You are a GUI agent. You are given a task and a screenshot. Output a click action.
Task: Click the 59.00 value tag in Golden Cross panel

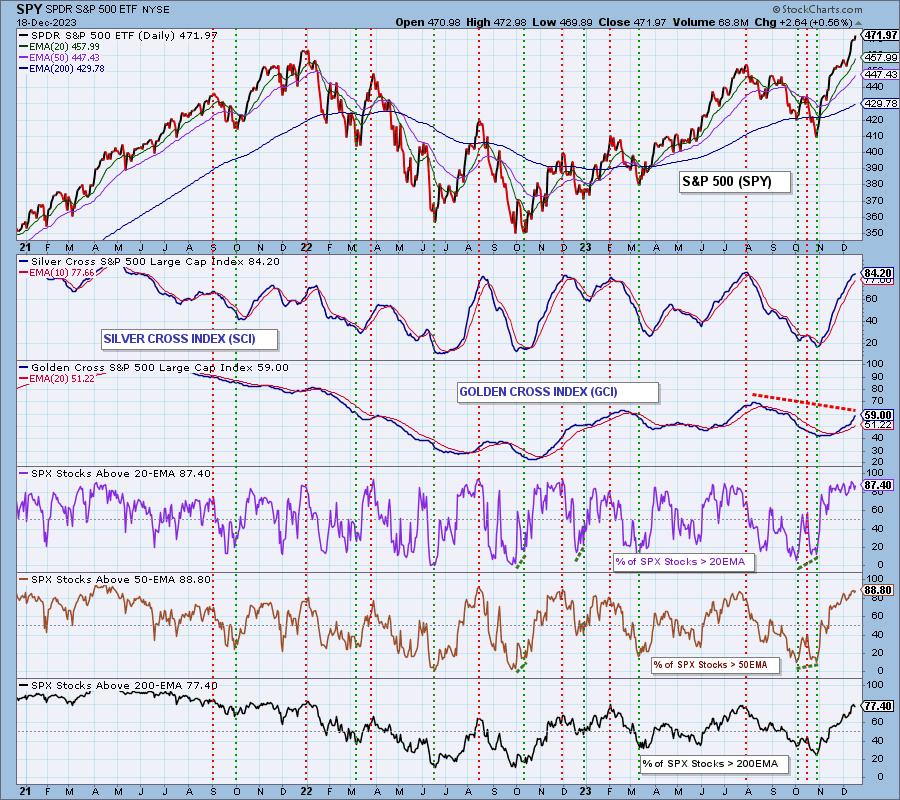tap(878, 414)
